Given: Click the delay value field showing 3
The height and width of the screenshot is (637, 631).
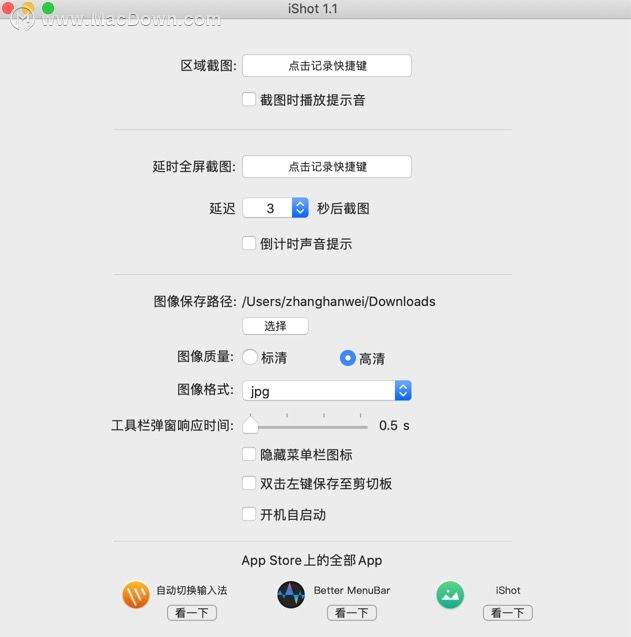Looking at the screenshot, I should (x=267, y=208).
